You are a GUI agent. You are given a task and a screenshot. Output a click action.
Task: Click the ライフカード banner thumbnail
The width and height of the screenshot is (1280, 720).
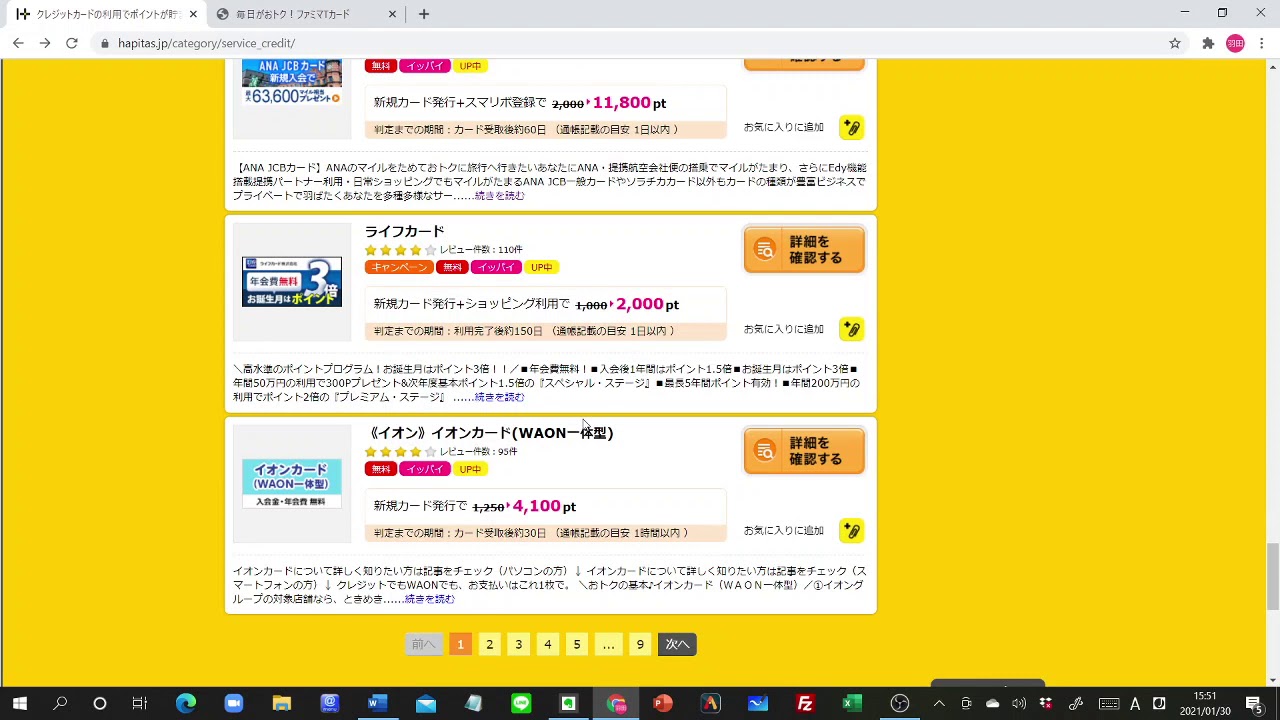[292, 282]
